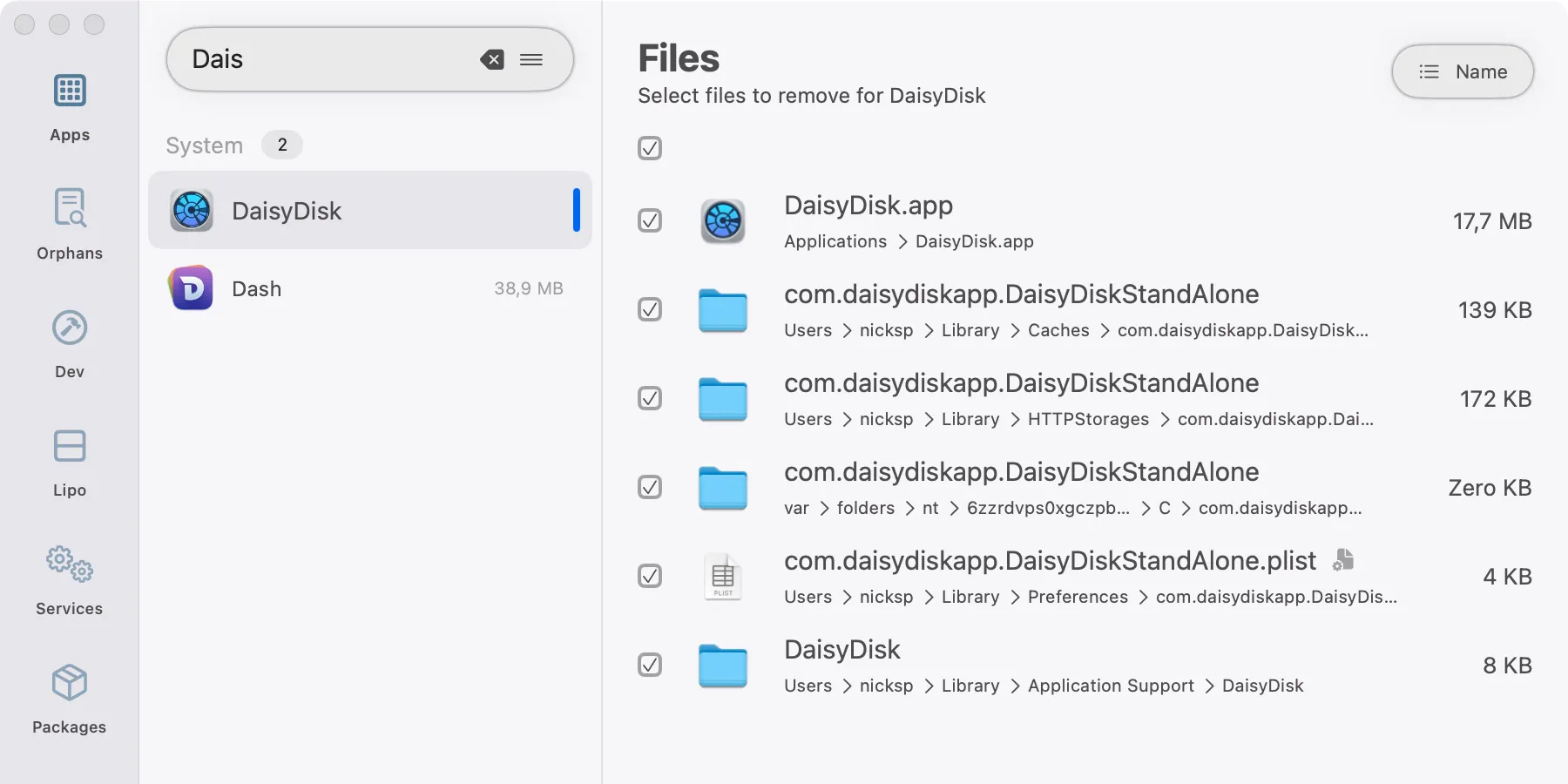Uncheck the DaisyDisk.app checkbox
The width and height of the screenshot is (1568, 784).
pyautogui.click(x=650, y=221)
